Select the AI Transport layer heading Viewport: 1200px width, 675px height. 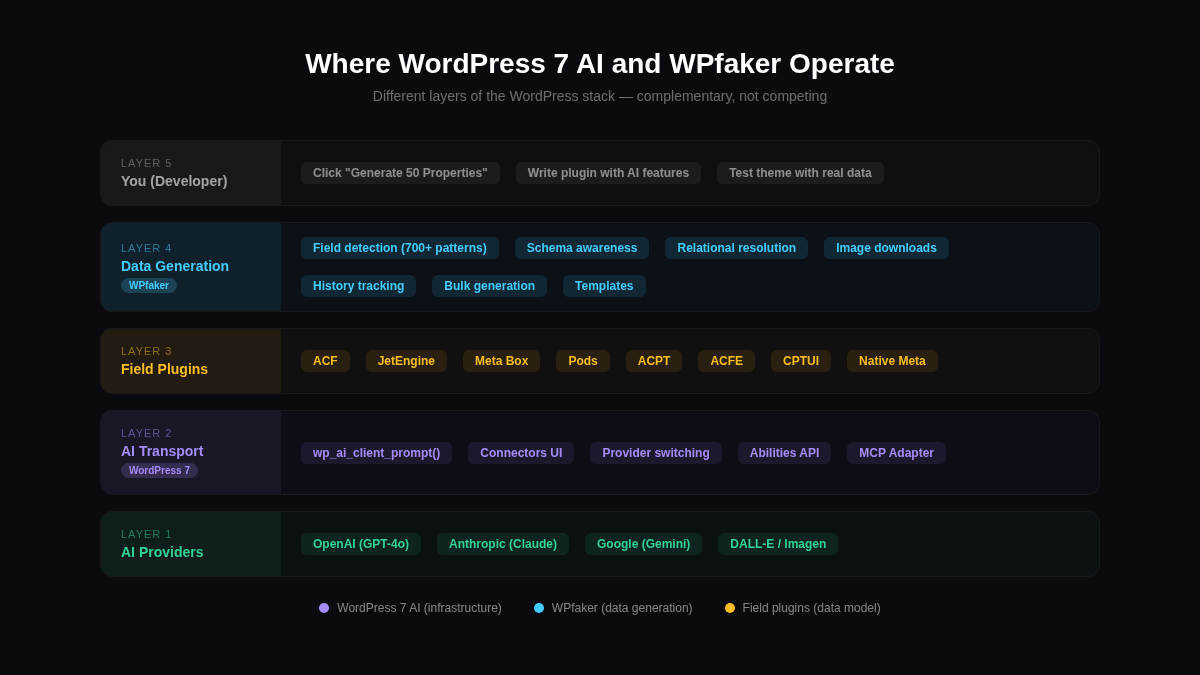[162, 451]
